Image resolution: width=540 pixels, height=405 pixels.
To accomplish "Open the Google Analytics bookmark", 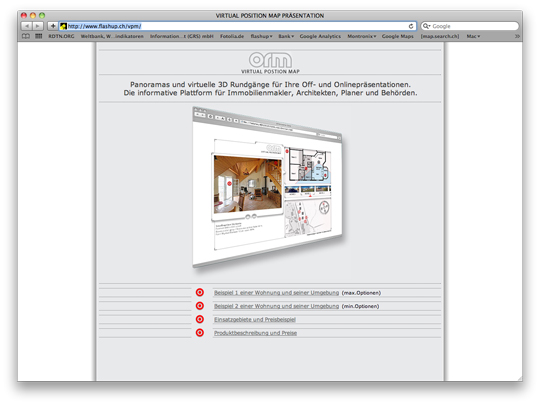I will [x=320, y=36].
